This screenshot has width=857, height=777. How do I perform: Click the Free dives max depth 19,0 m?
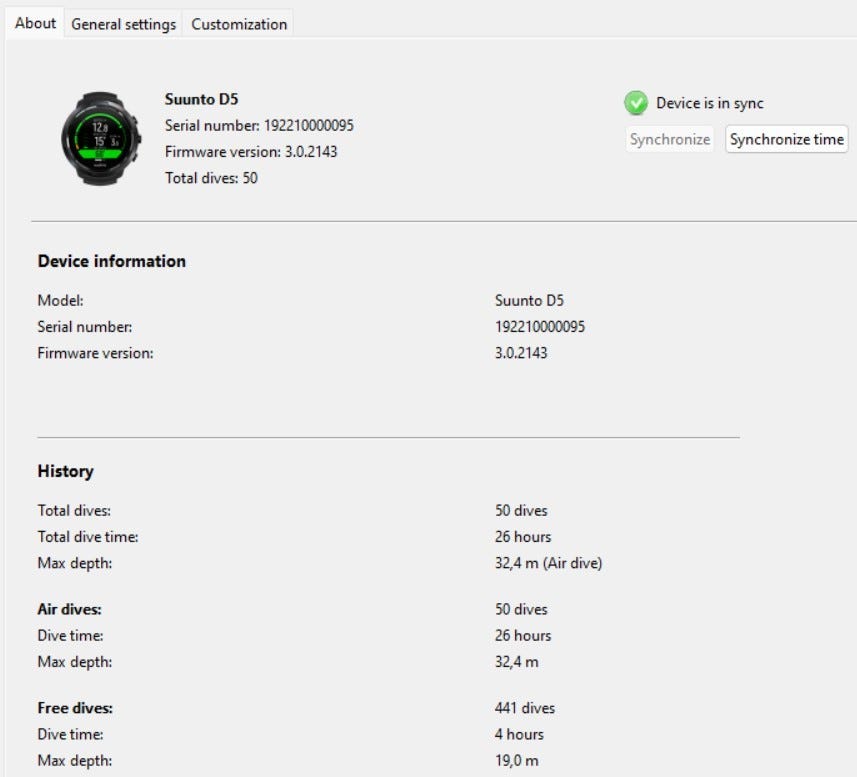pyautogui.click(x=516, y=760)
